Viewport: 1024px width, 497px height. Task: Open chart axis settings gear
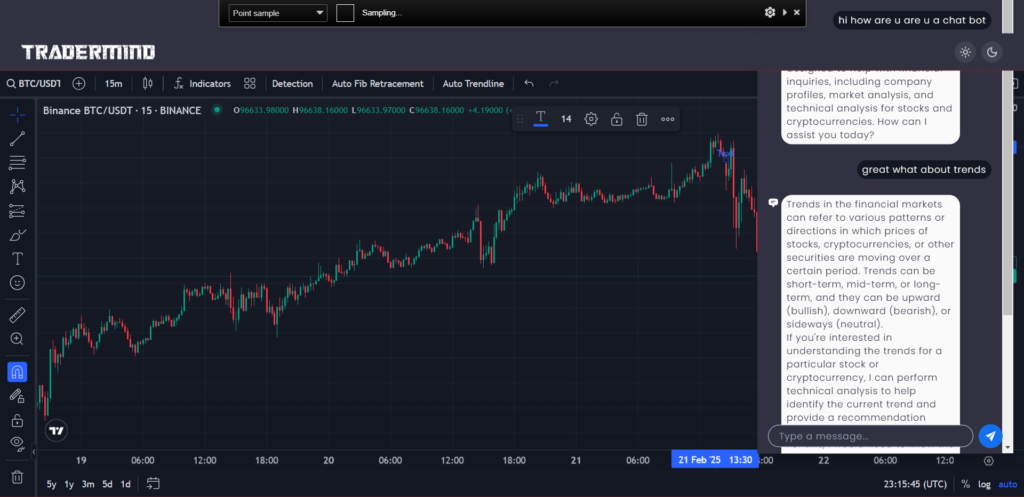coord(988,460)
